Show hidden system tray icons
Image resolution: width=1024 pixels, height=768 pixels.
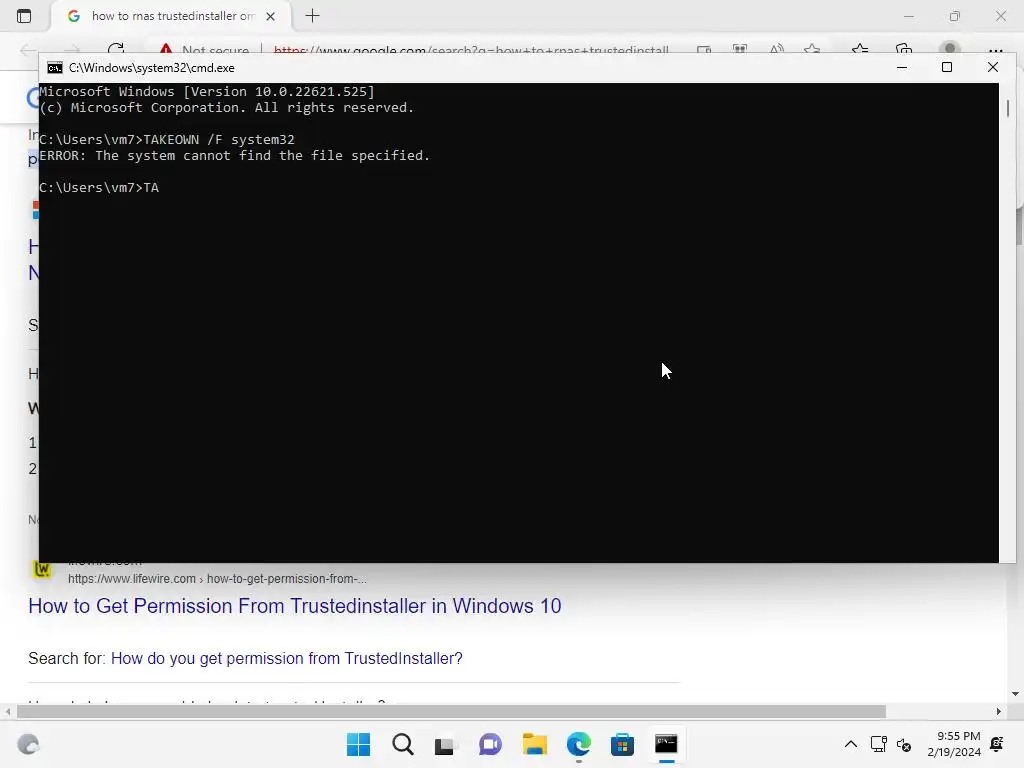[850, 744]
